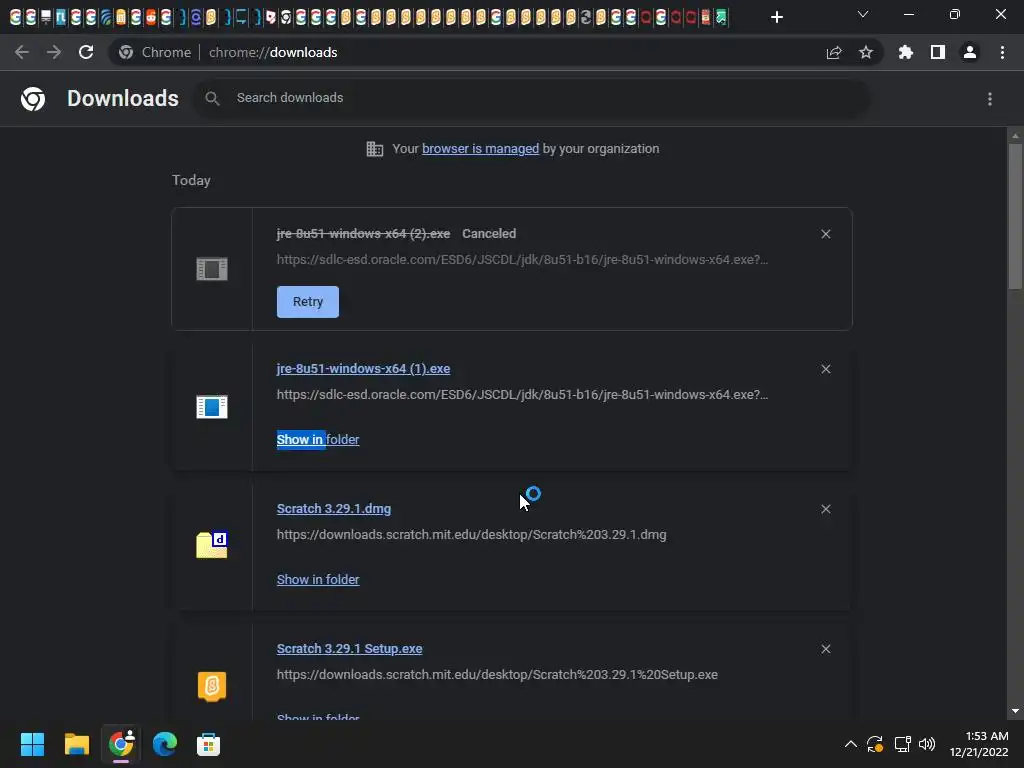Show hidden system tray icons
The width and height of the screenshot is (1024, 768).
[x=850, y=744]
